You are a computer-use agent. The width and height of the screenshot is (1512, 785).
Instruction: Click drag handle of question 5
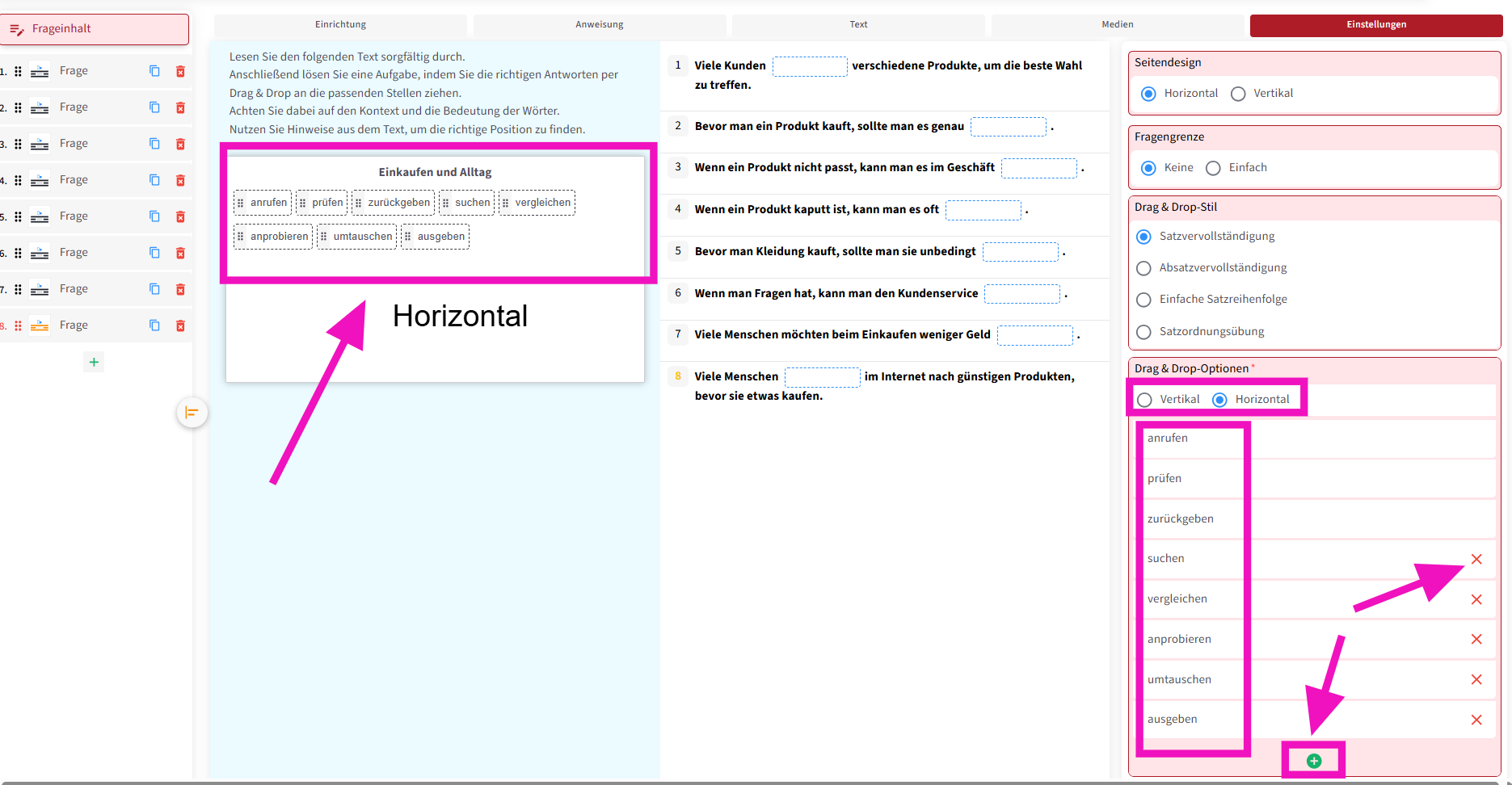click(18, 216)
